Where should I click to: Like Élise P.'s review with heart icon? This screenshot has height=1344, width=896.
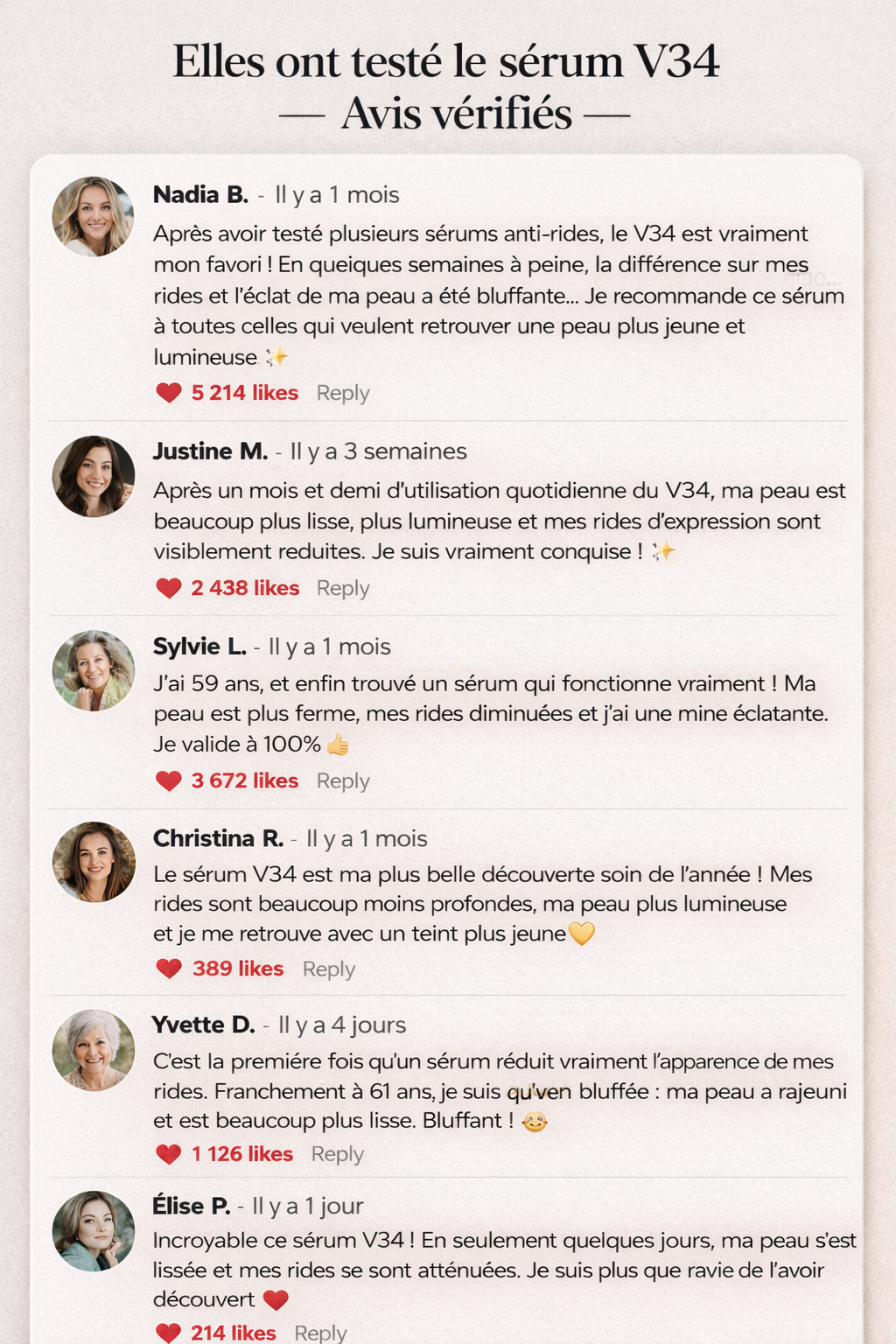coord(168,1333)
